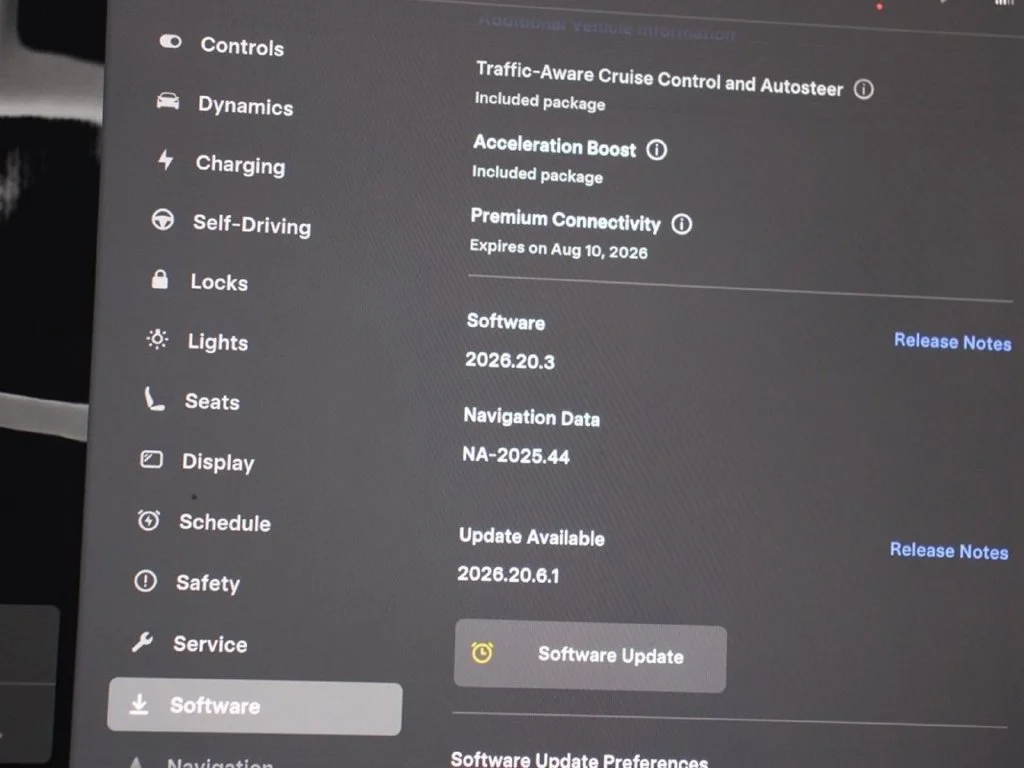Click the Traffic-Aware Cruise Control and Autosteer heading
The height and width of the screenshot is (768, 1024).
click(660, 79)
